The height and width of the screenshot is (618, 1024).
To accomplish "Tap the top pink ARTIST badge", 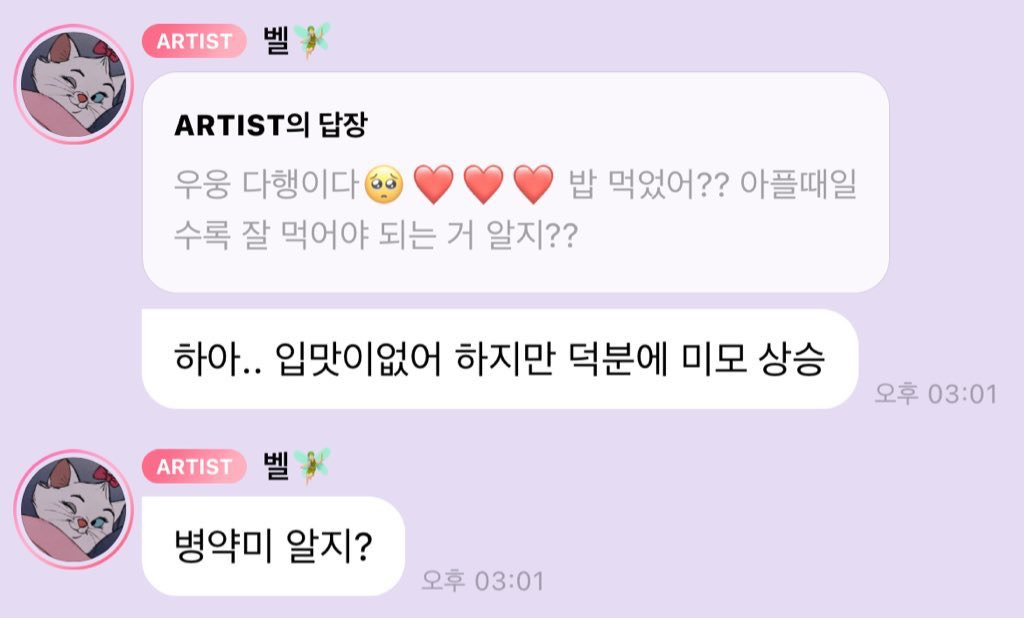I will [195, 41].
